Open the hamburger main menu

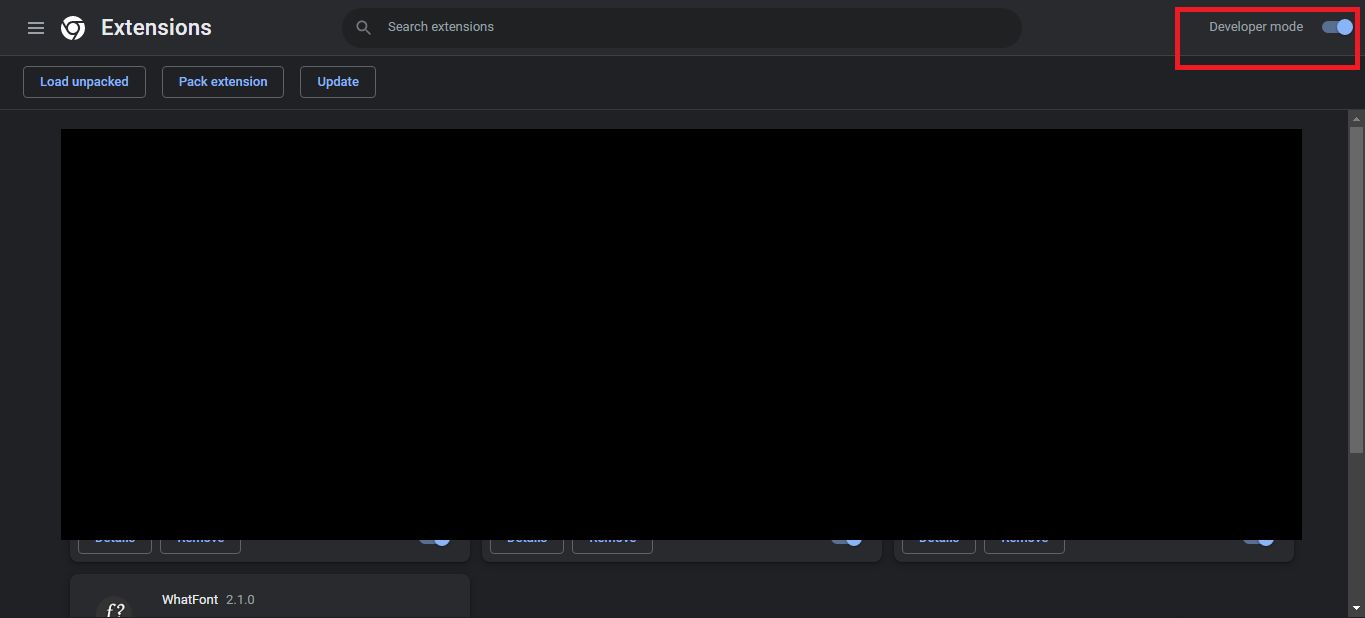36,28
